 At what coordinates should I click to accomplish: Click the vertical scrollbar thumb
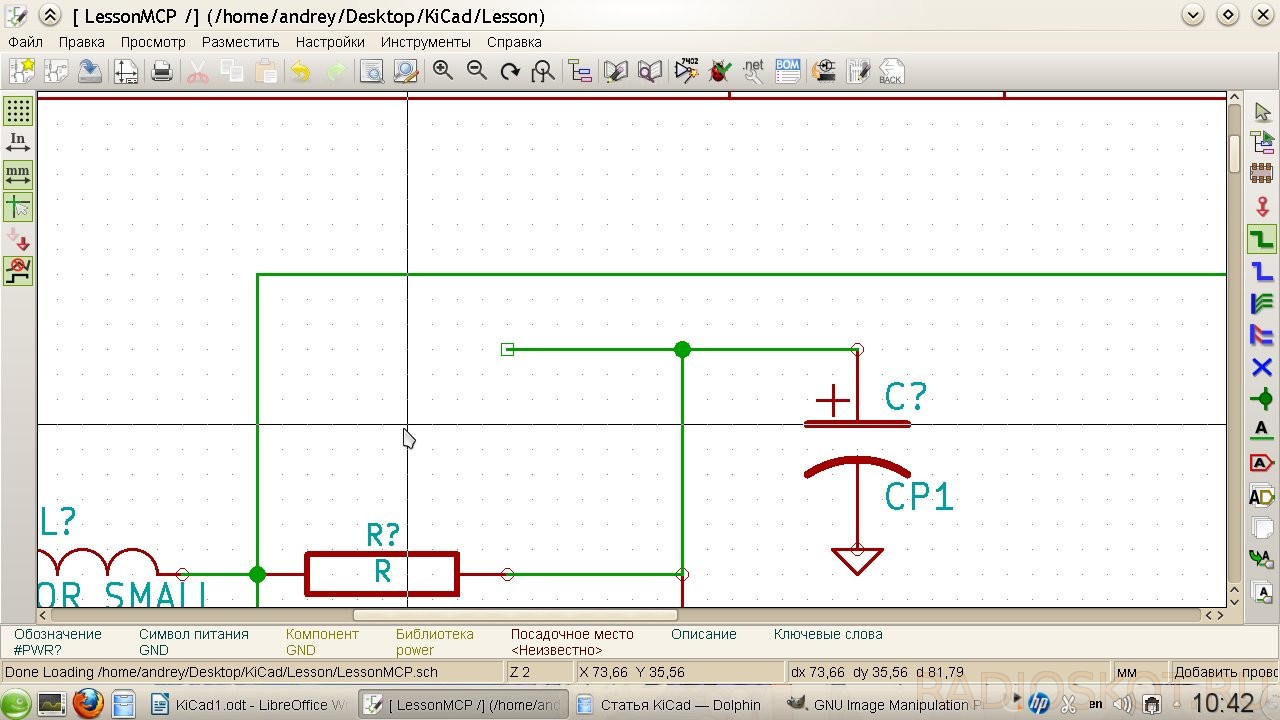[x=1235, y=152]
